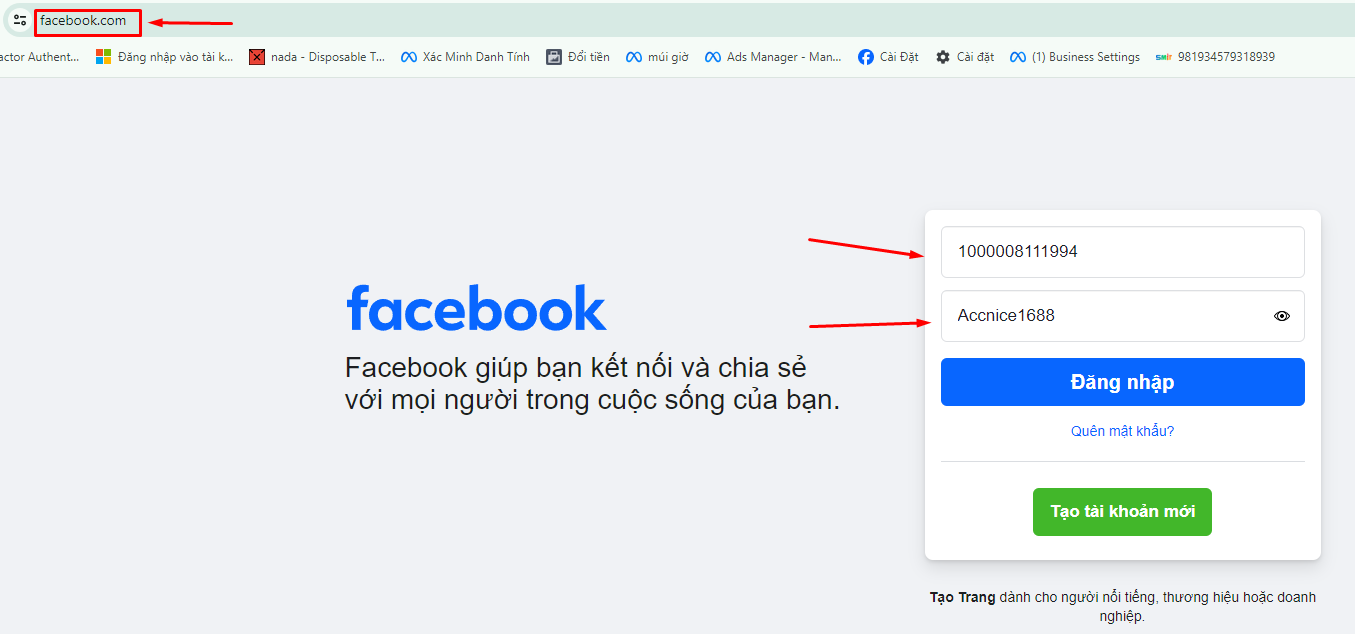Open the nada Disposable bookmark
Image resolution: width=1355 pixels, height=634 pixels.
click(x=317, y=57)
